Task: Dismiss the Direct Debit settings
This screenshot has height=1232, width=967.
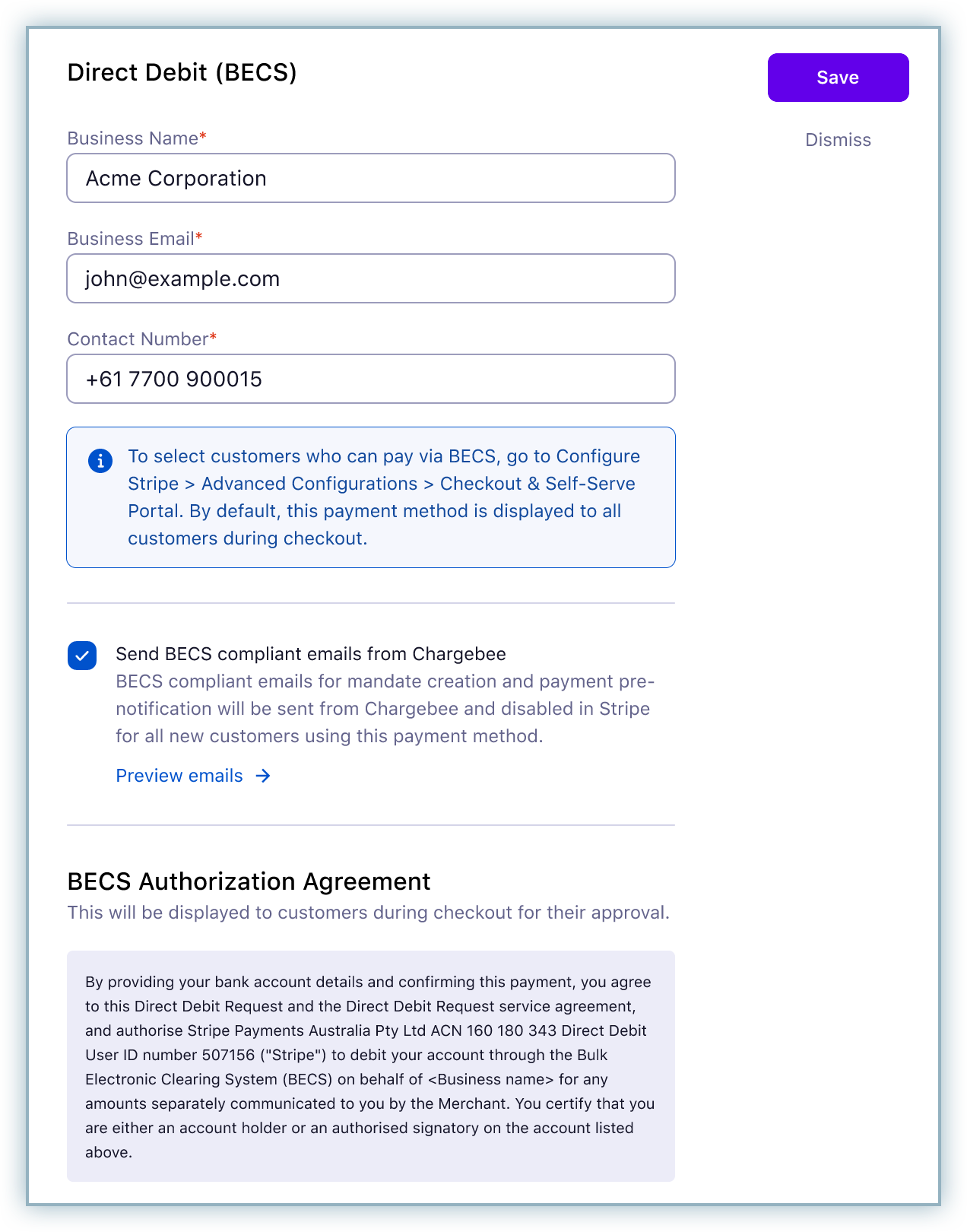Action: tap(838, 140)
